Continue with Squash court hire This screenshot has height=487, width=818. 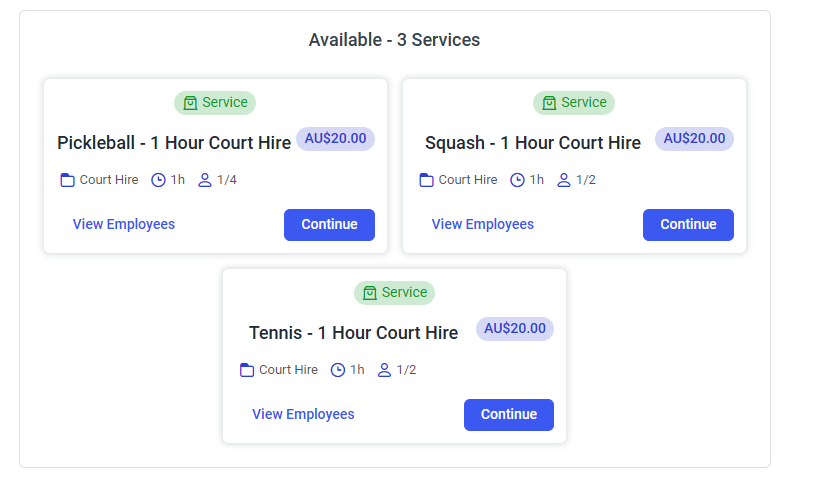[688, 225]
